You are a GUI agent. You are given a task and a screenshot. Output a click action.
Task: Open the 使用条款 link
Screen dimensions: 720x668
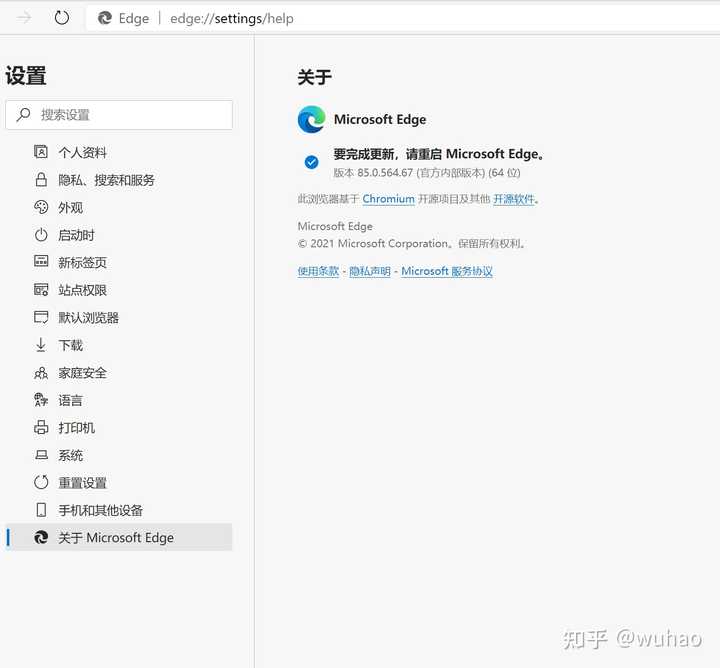318,271
